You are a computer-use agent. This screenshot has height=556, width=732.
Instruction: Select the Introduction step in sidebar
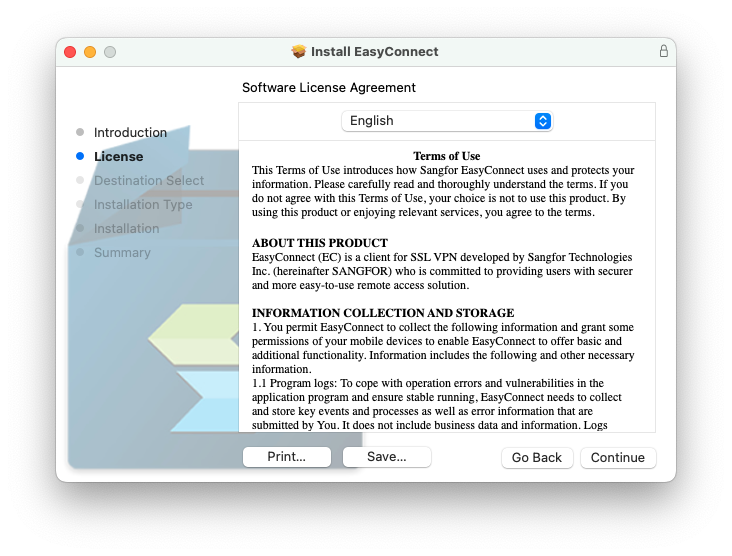[x=130, y=133]
